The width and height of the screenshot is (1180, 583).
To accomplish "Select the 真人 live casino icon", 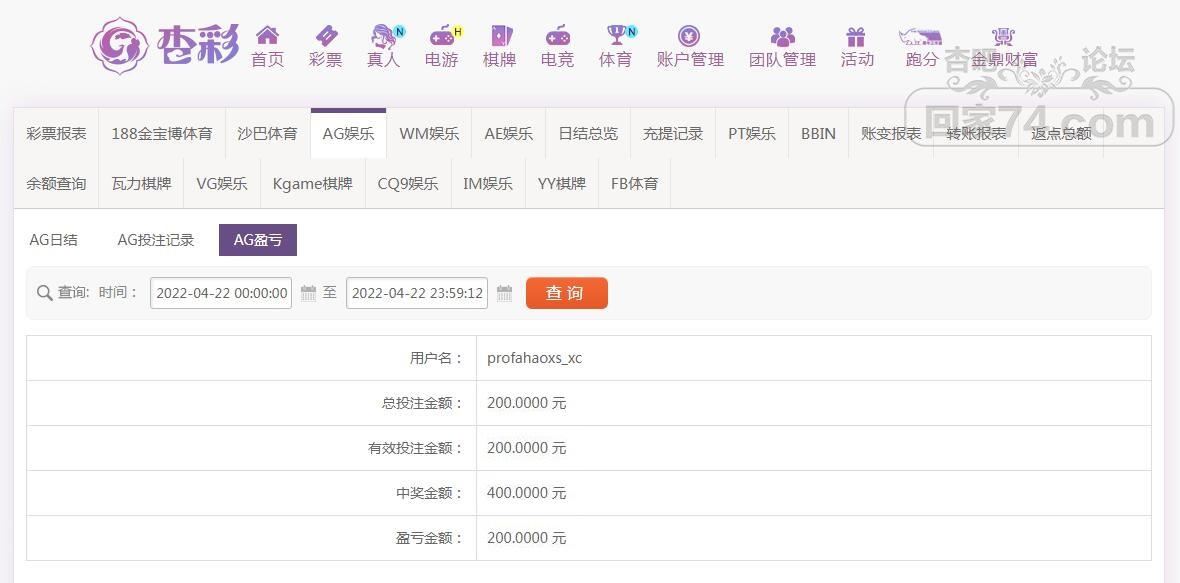I will click(x=383, y=37).
